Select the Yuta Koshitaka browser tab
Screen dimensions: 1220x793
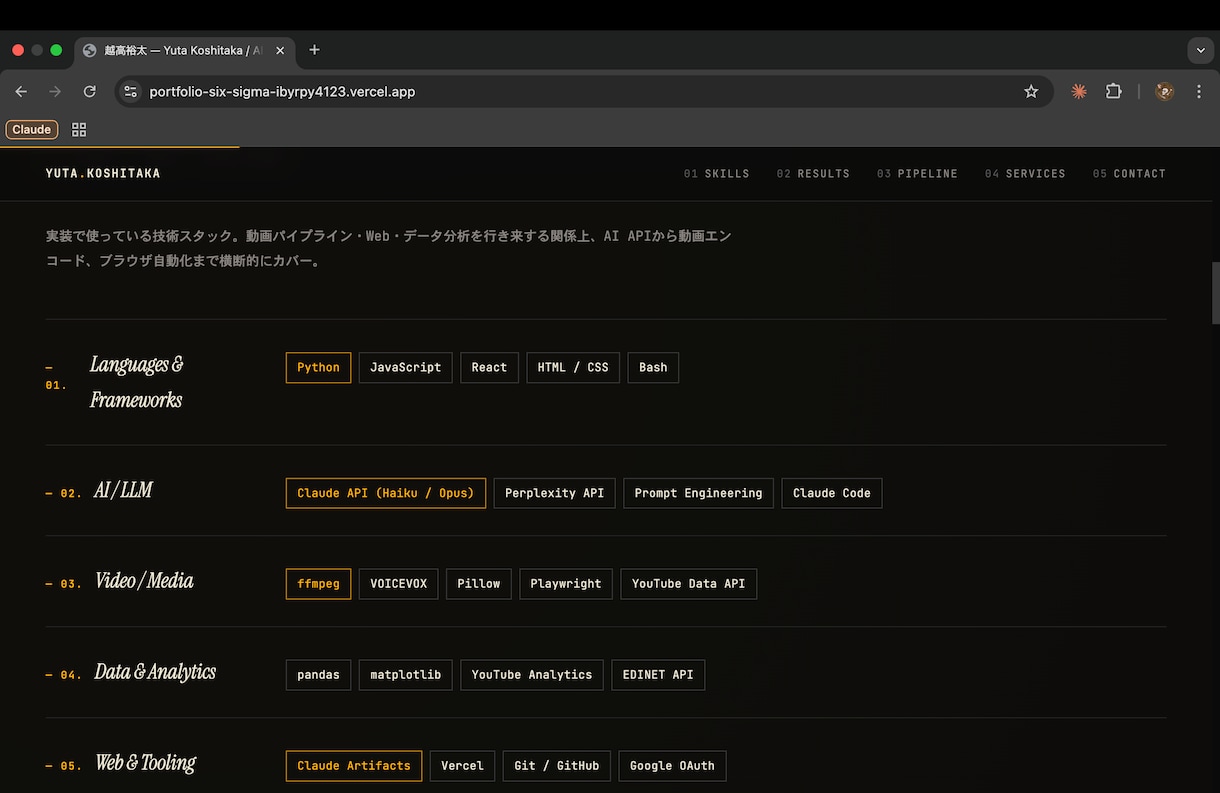(x=184, y=50)
